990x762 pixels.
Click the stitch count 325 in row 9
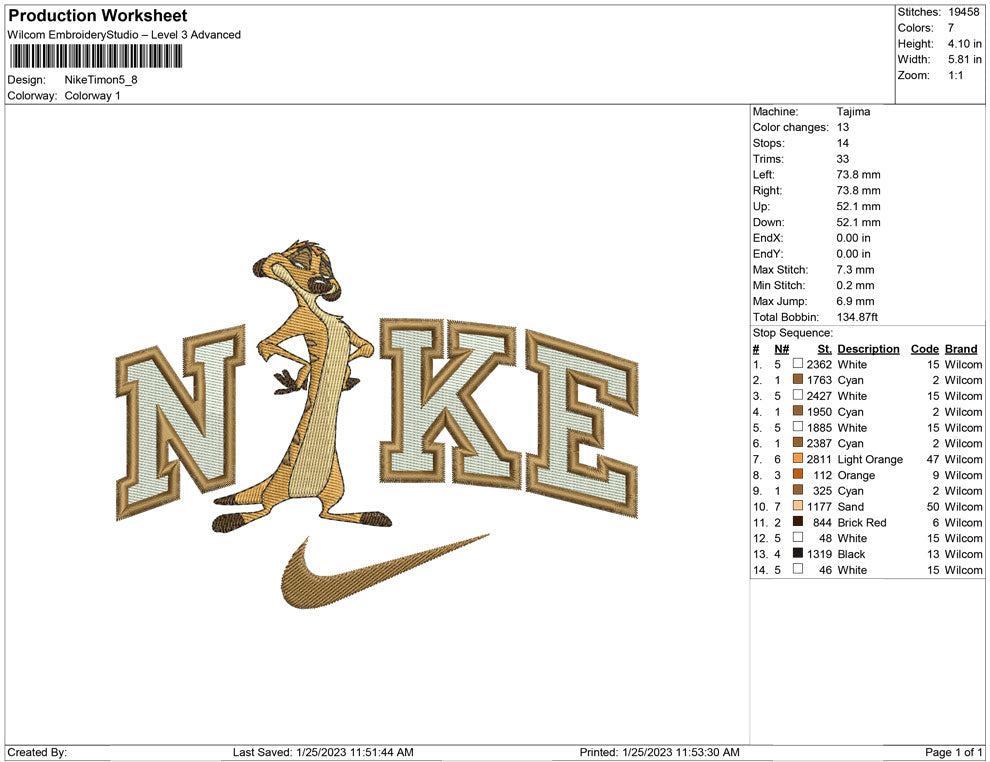pyautogui.click(x=822, y=491)
